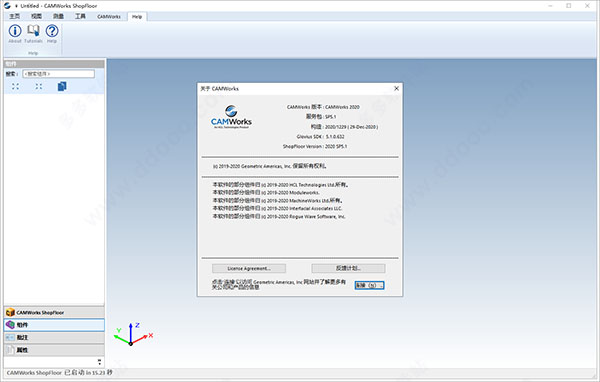Open the About info icon in ribbon
600x382 pixels.
[15, 31]
